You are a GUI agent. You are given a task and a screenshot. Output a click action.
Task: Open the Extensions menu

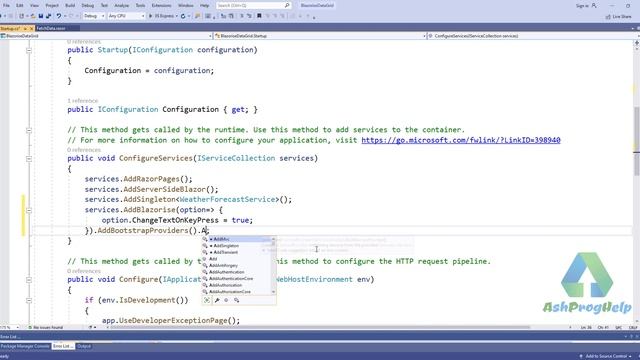[161, 6]
